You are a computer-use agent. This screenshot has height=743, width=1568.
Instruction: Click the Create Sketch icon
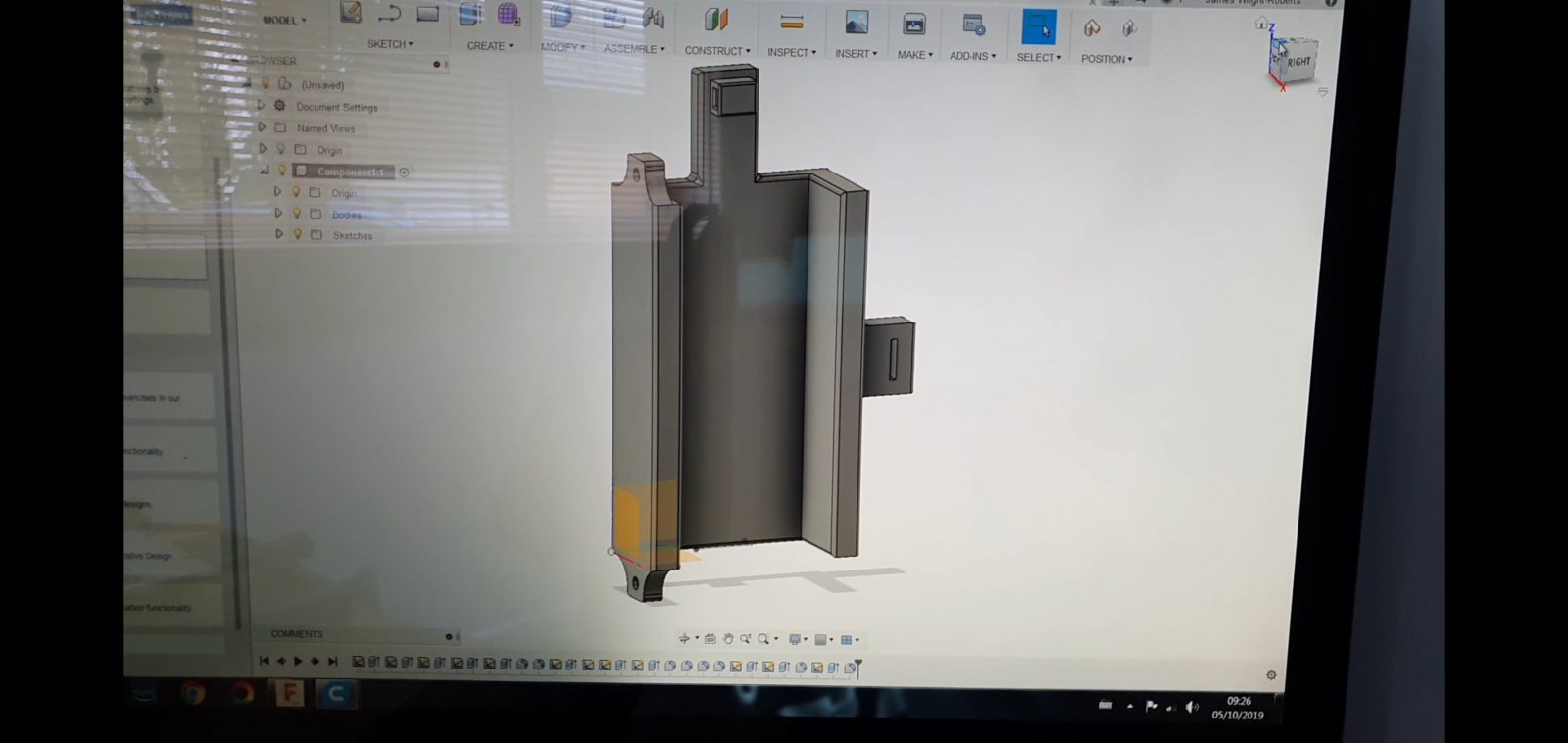click(351, 13)
